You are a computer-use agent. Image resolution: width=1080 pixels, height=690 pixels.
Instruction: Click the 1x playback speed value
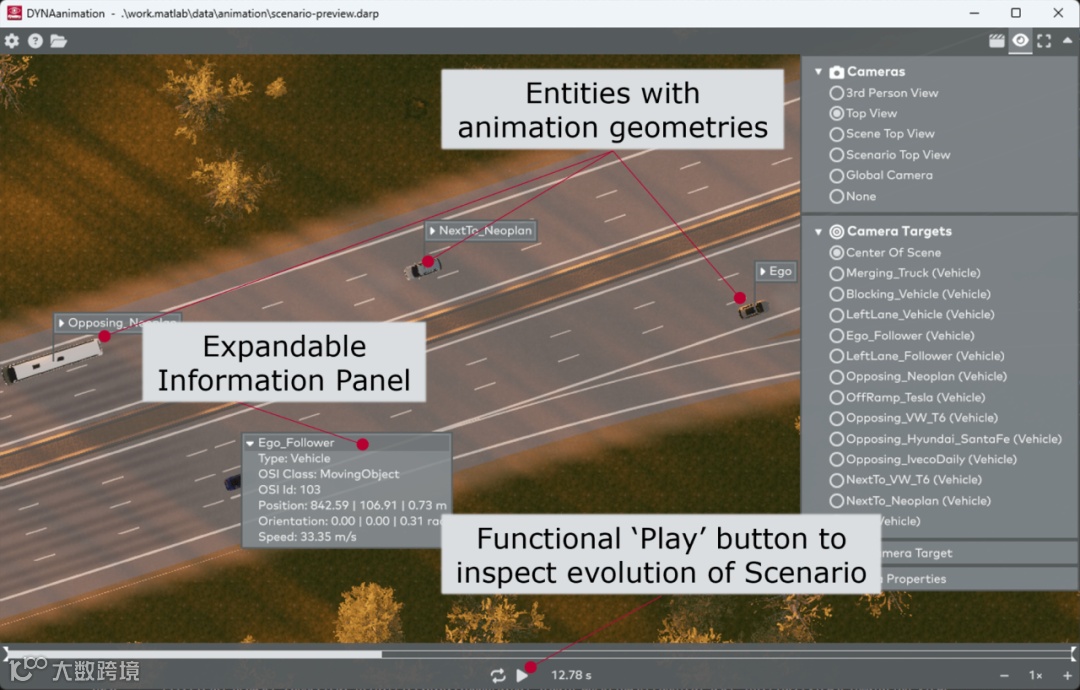1035,676
